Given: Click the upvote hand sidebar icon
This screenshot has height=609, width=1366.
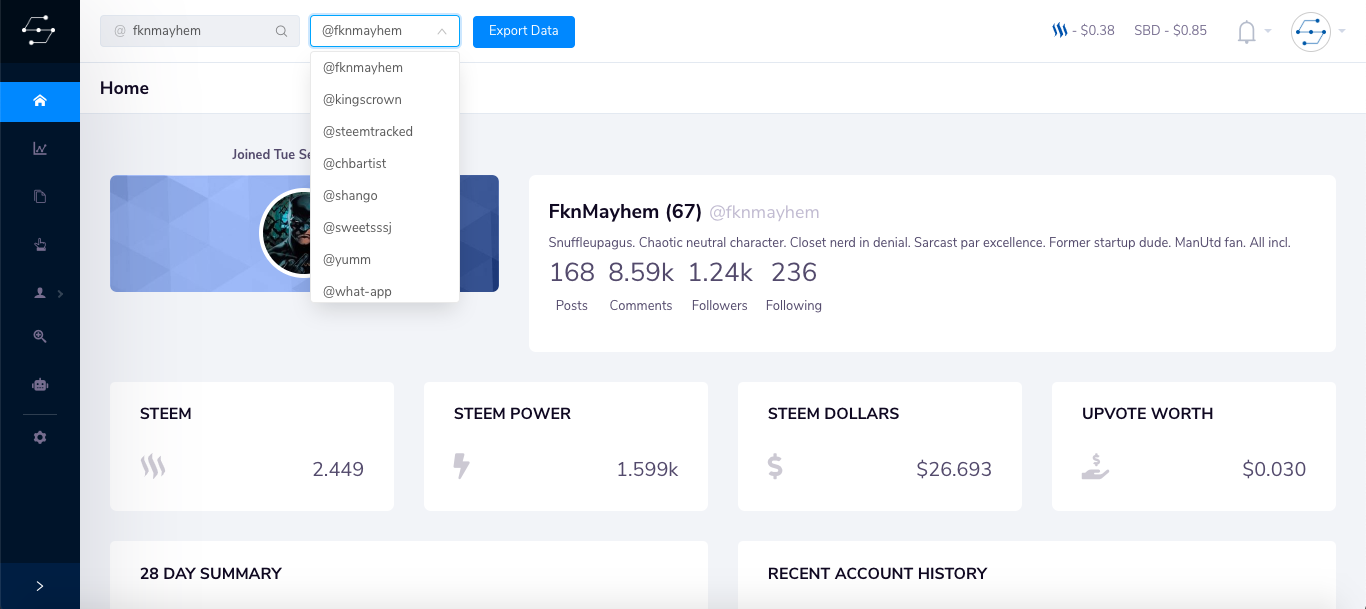Looking at the screenshot, I should tap(40, 245).
